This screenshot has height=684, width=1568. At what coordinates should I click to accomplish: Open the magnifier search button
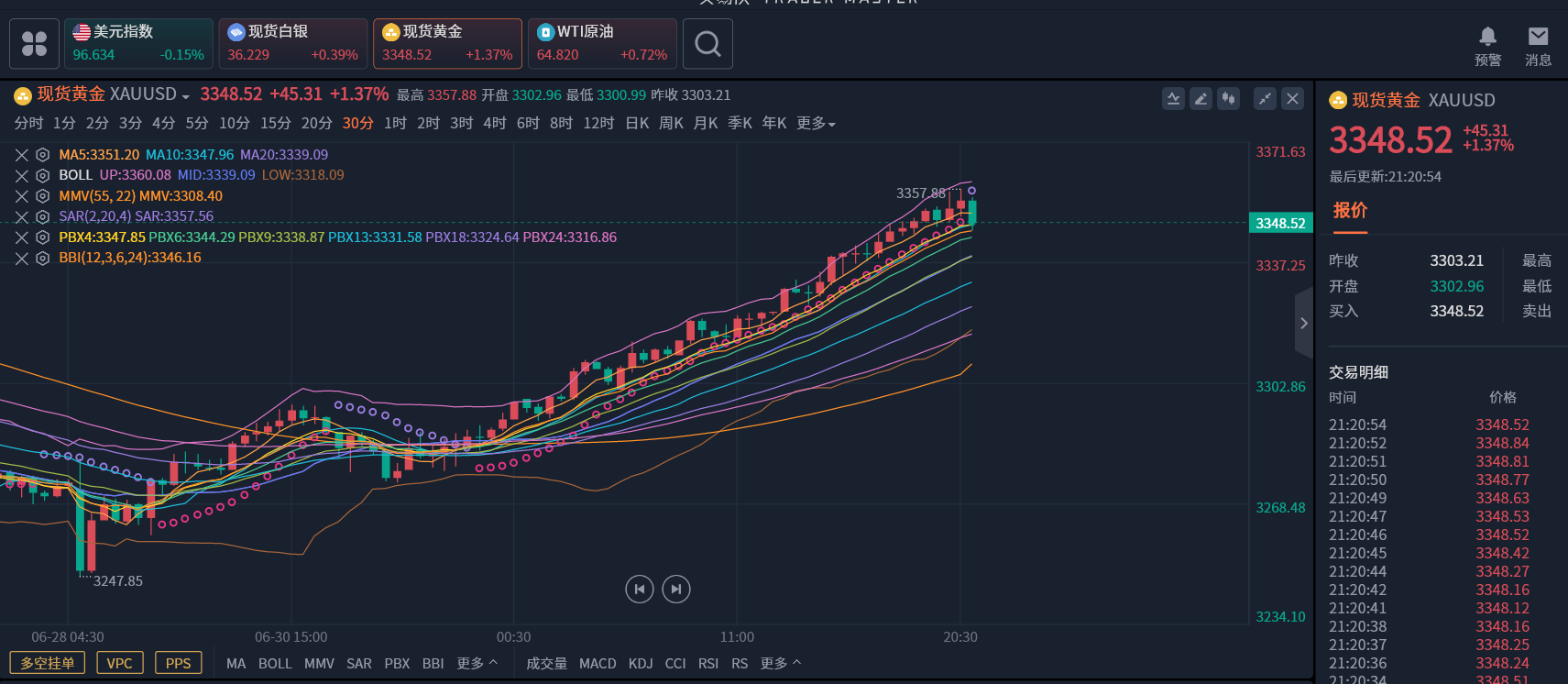point(707,44)
